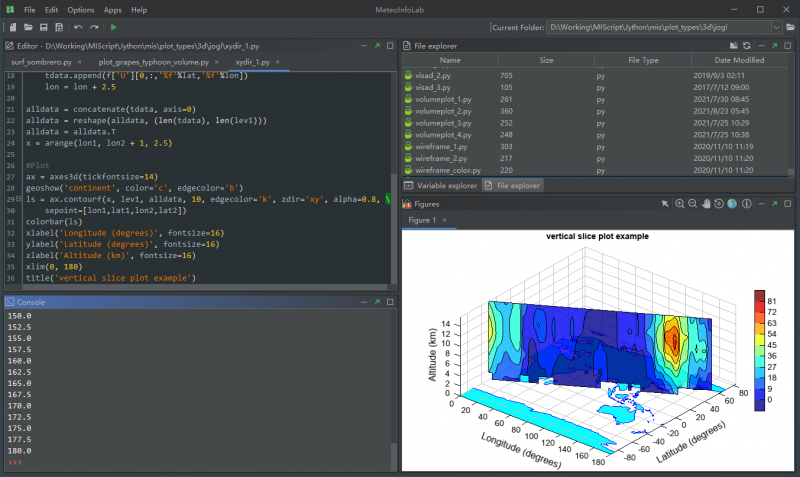Activate the Pan hand tool in Figures
Screen dimensions: 800x477
(705, 204)
